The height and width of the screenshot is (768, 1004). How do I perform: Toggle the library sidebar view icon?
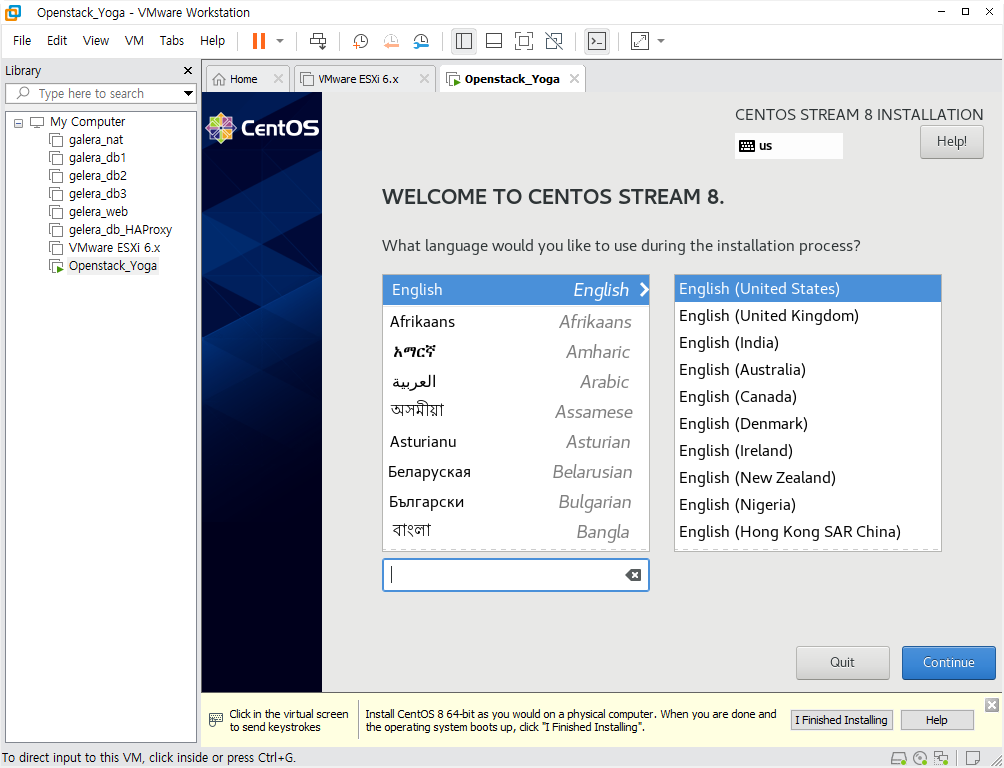click(464, 41)
